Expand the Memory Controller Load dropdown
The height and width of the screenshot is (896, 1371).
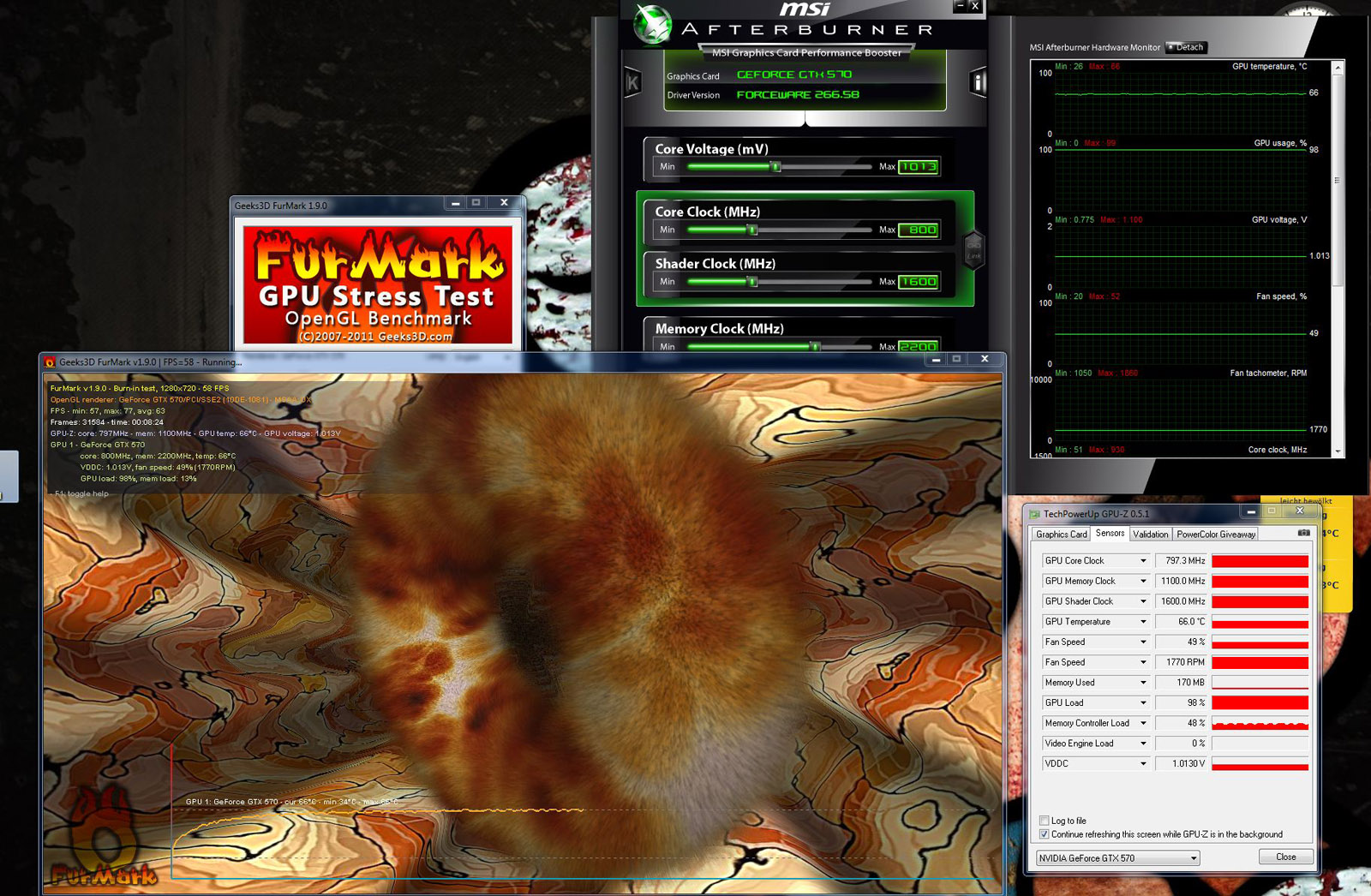[1142, 723]
